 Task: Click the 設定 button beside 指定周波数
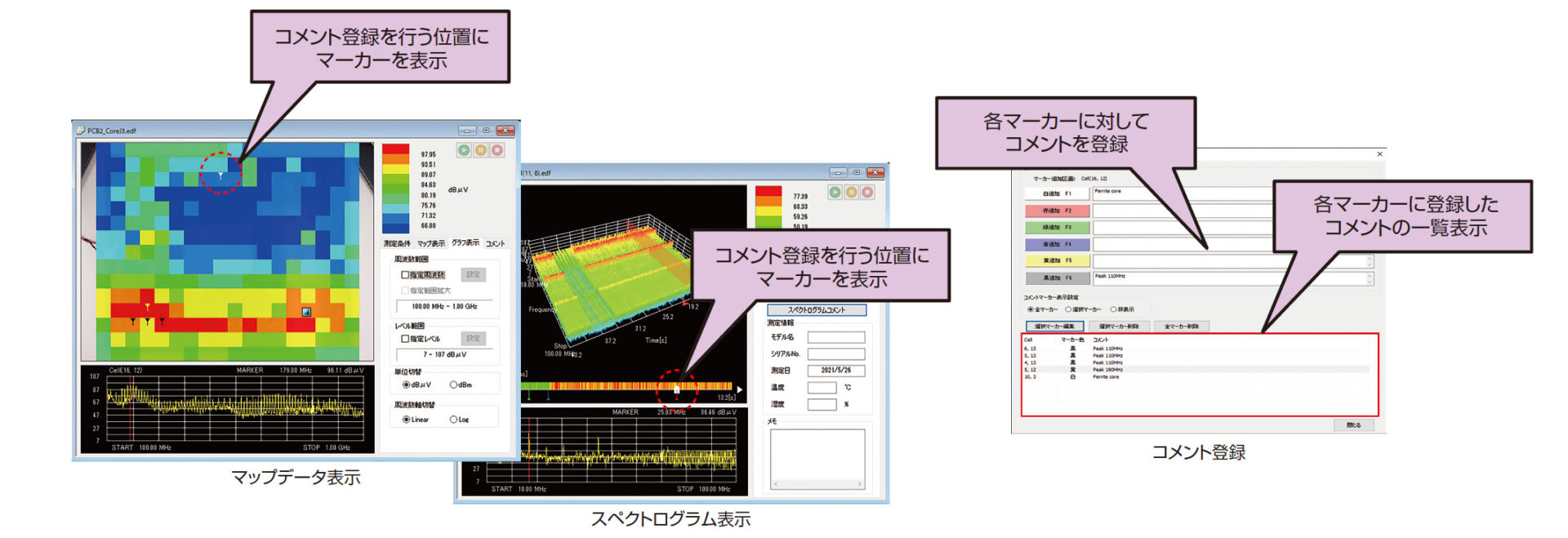pyautogui.click(x=474, y=274)
